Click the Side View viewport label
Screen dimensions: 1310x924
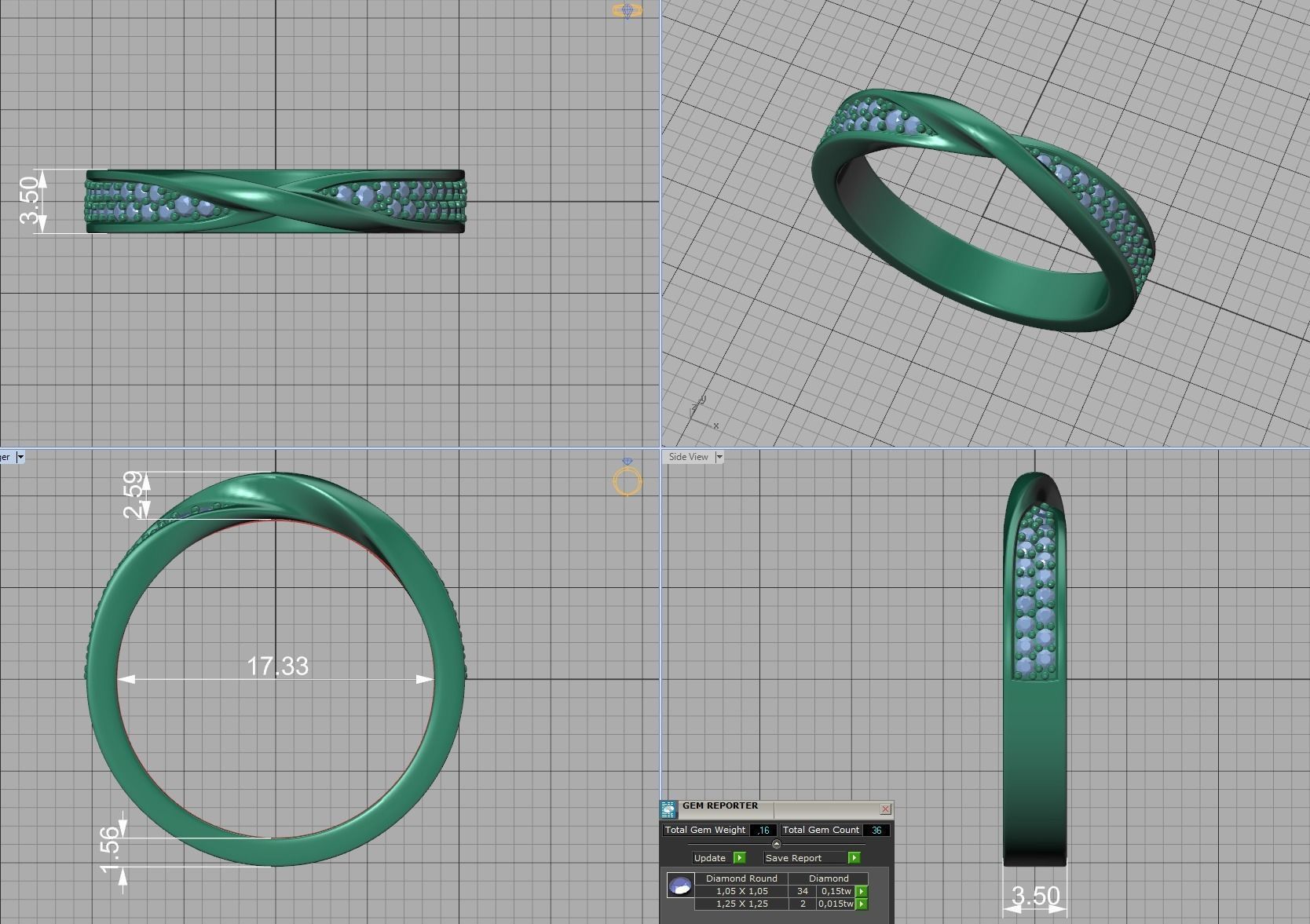click(x=688, y=457)
